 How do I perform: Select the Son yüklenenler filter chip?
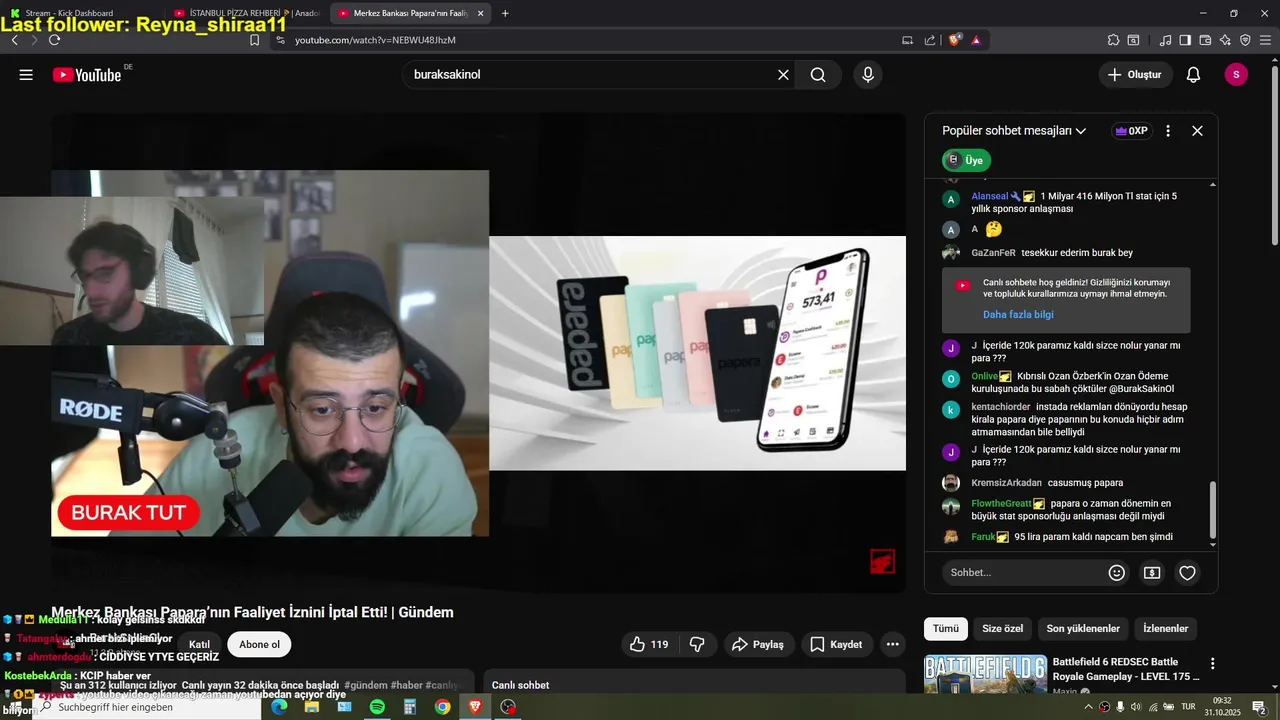click(1083, 629)
